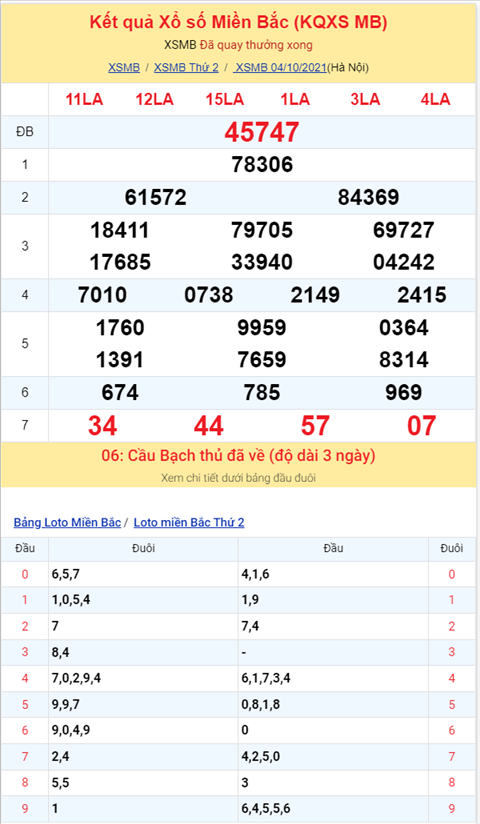The width and height of the screenshot is (480, 824).
Task: Click the Cầu Bạch thủ đã về notice
Action: 238,456
